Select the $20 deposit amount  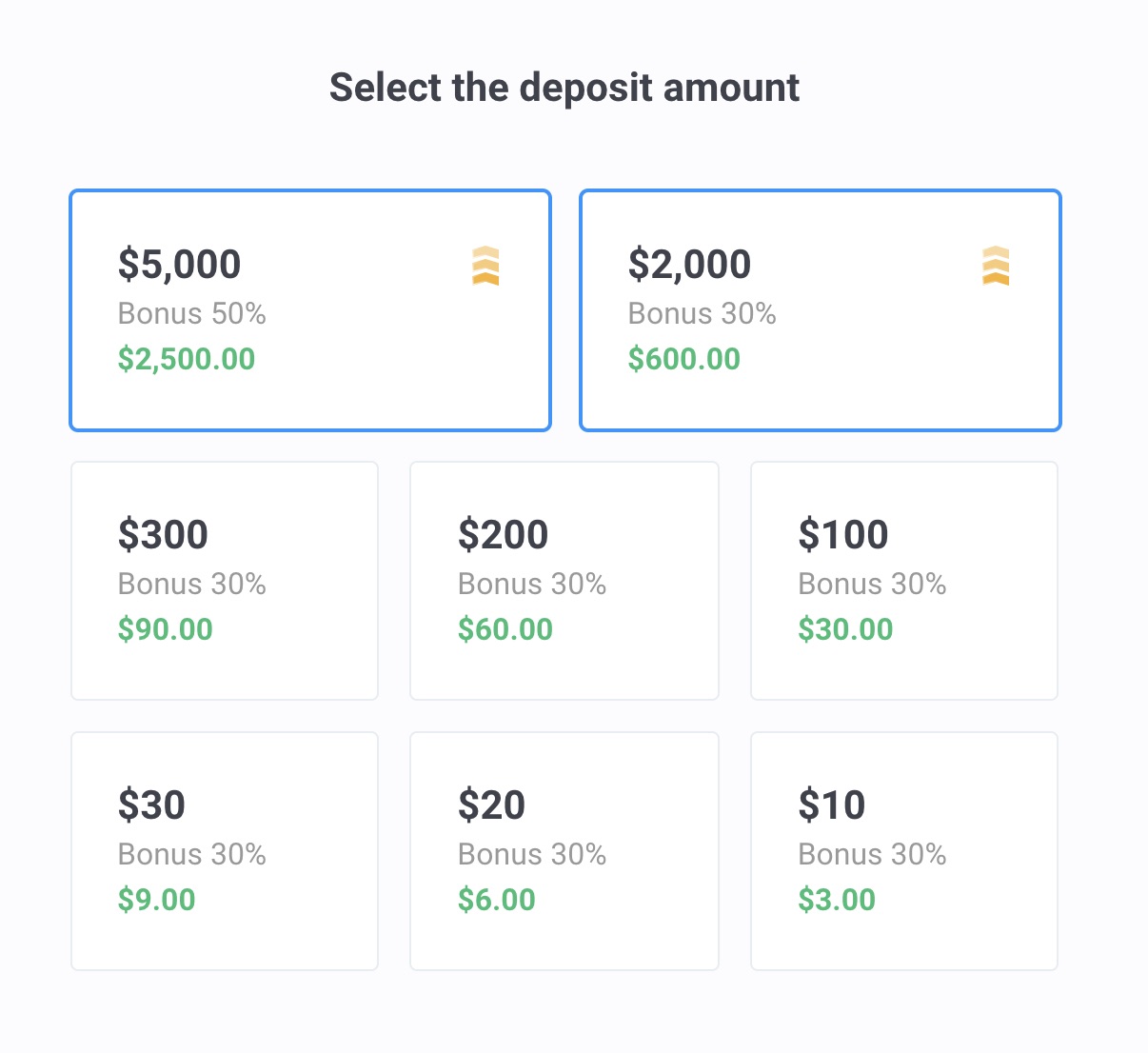point(564,851)
